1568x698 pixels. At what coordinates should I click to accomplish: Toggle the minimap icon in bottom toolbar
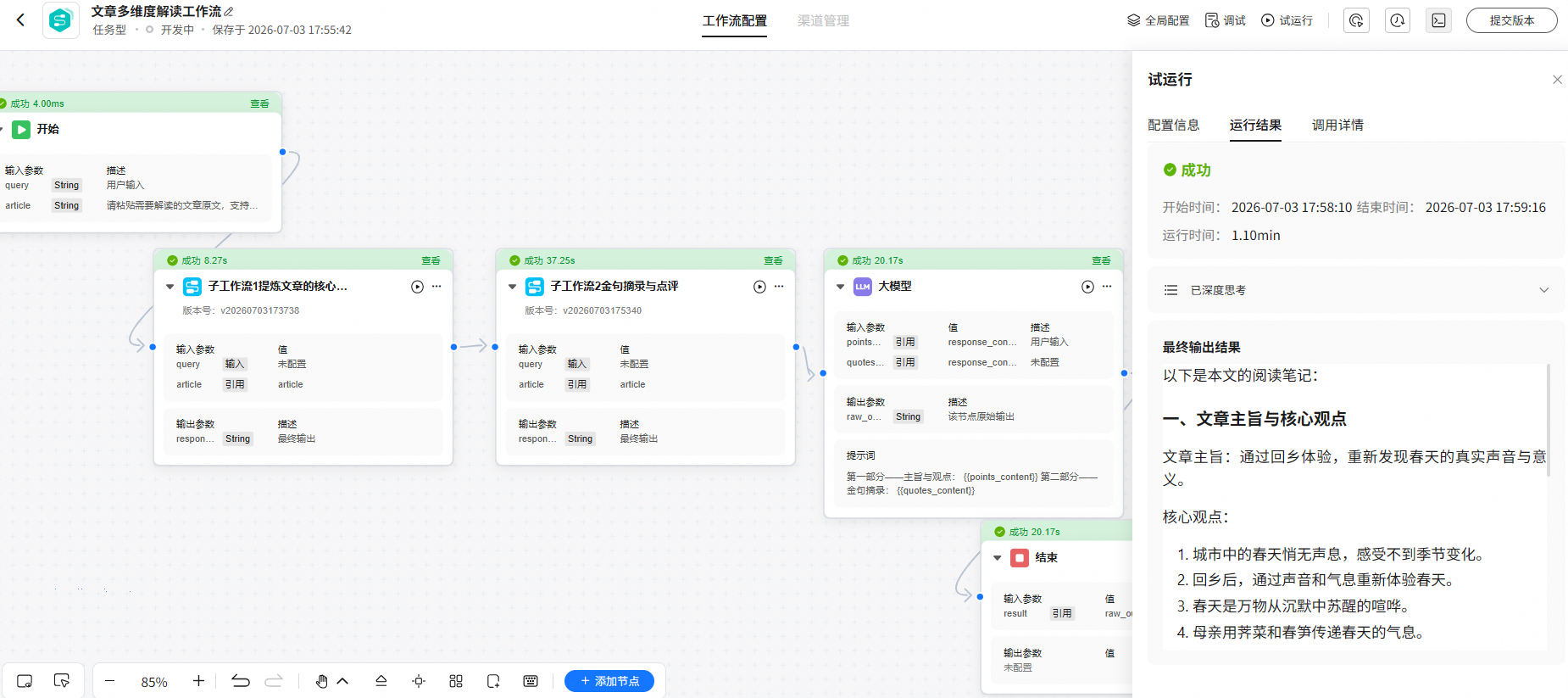(25, 681)
